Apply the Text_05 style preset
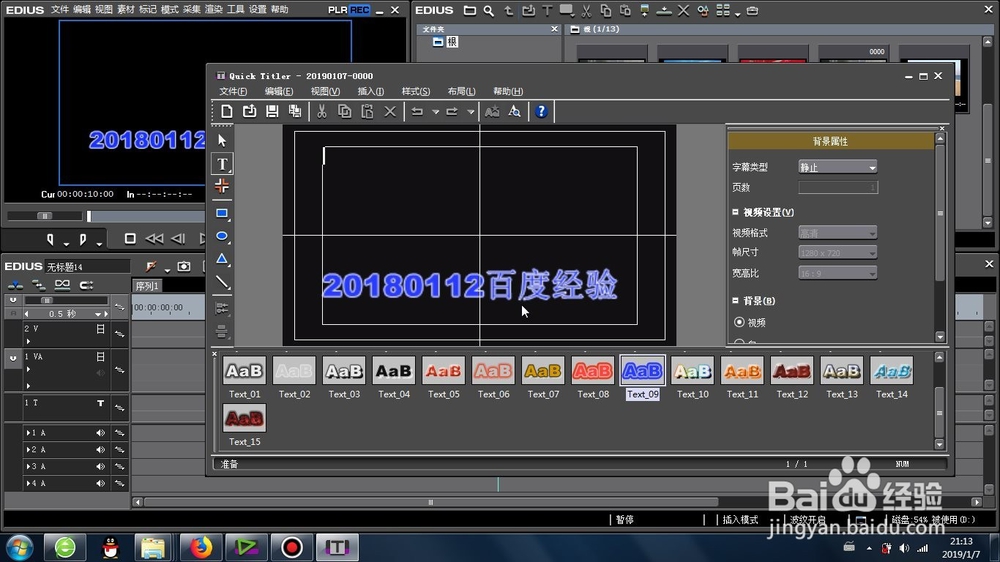1000x562 pixels. click(443, 377)
